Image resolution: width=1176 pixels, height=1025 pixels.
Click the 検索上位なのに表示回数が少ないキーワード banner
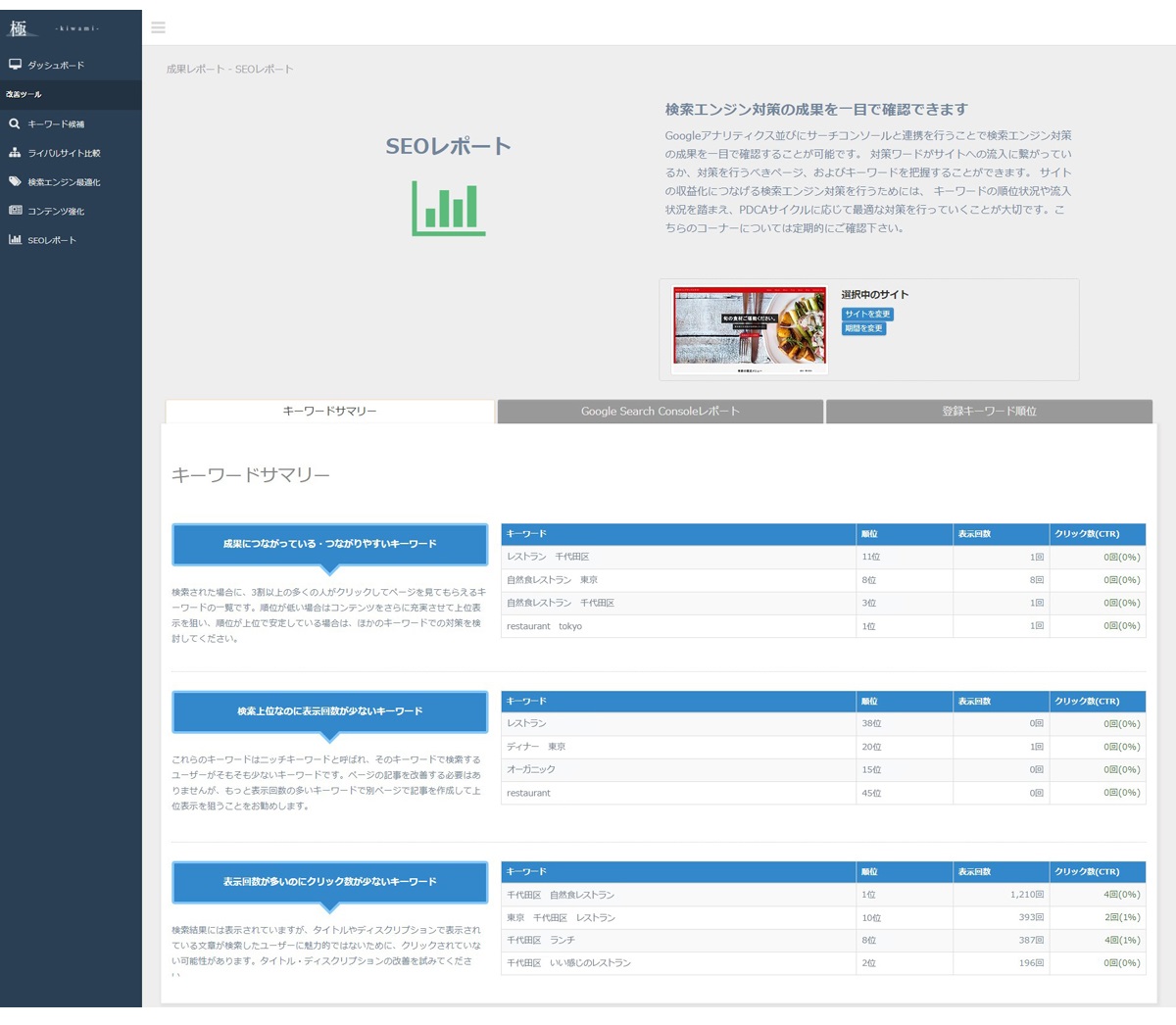(329, 711)
